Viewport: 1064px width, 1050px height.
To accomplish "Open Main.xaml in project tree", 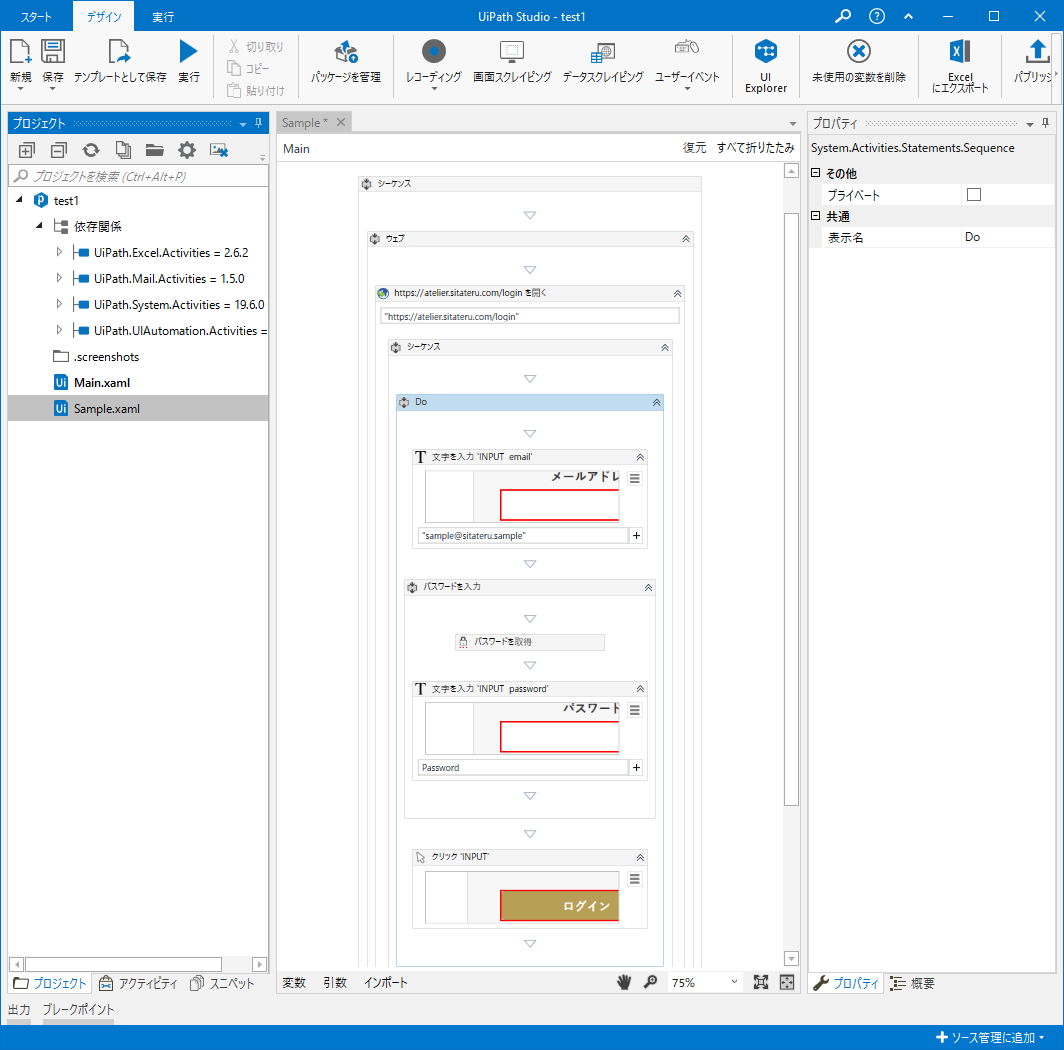I will (102, 383).
